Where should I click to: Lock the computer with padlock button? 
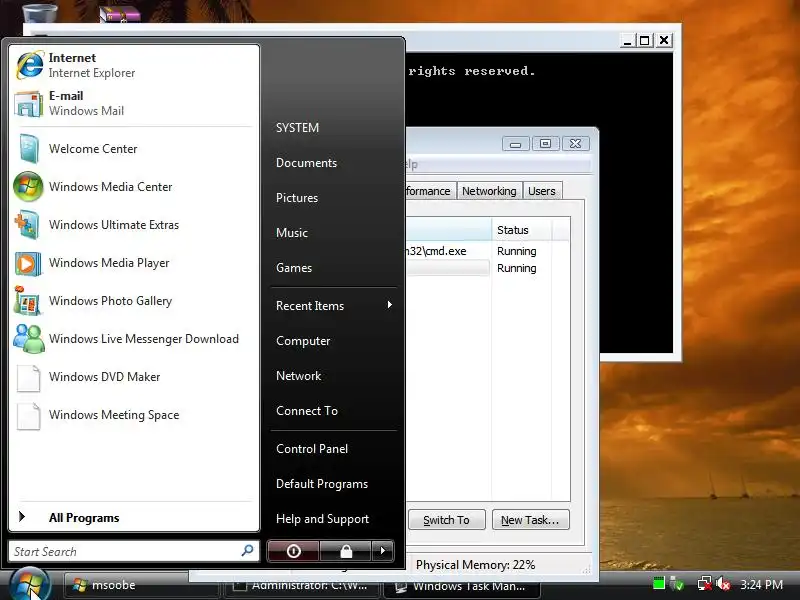(346, 551)
